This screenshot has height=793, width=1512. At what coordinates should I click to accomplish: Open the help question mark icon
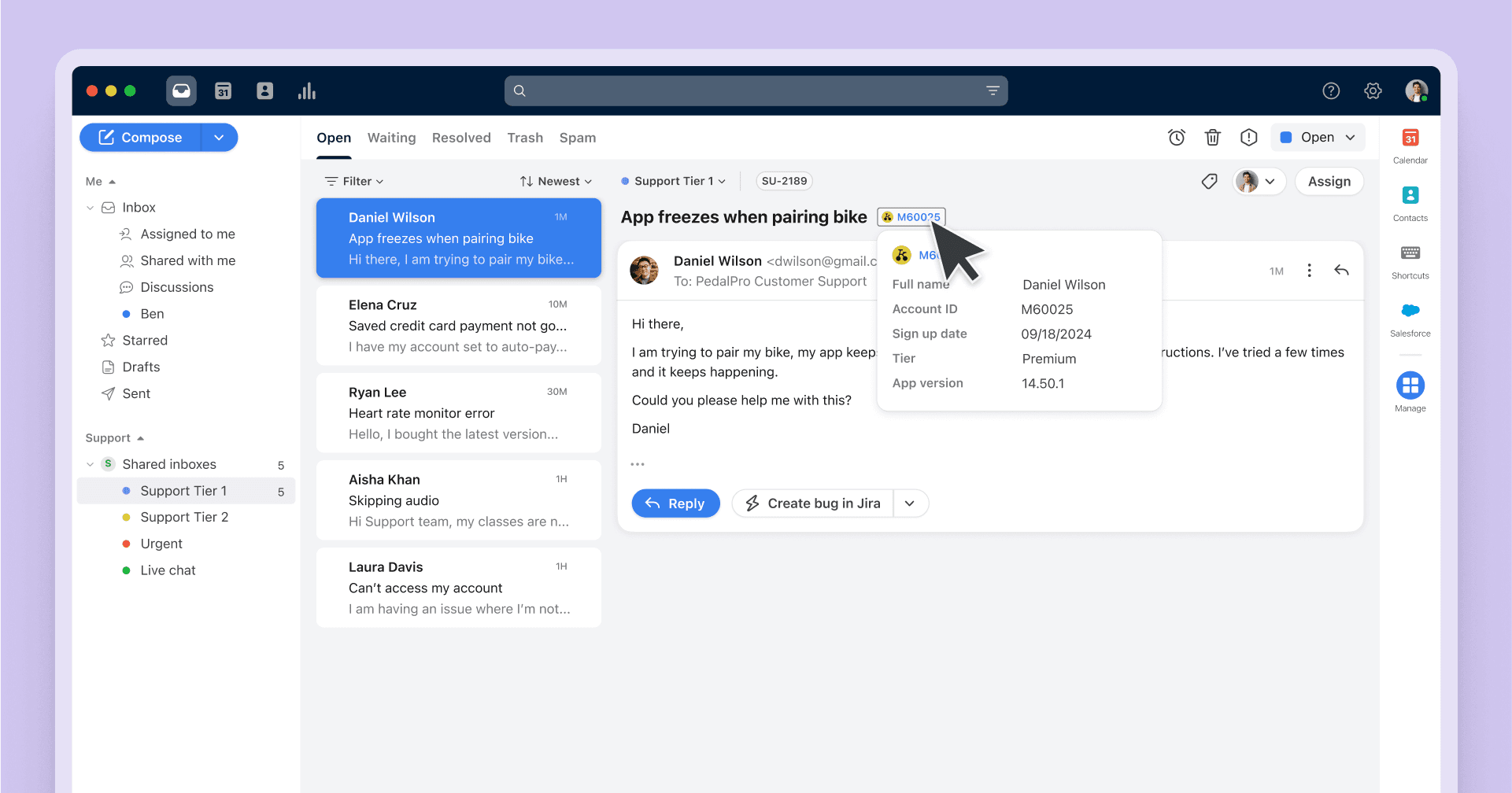pos(1331,91)
